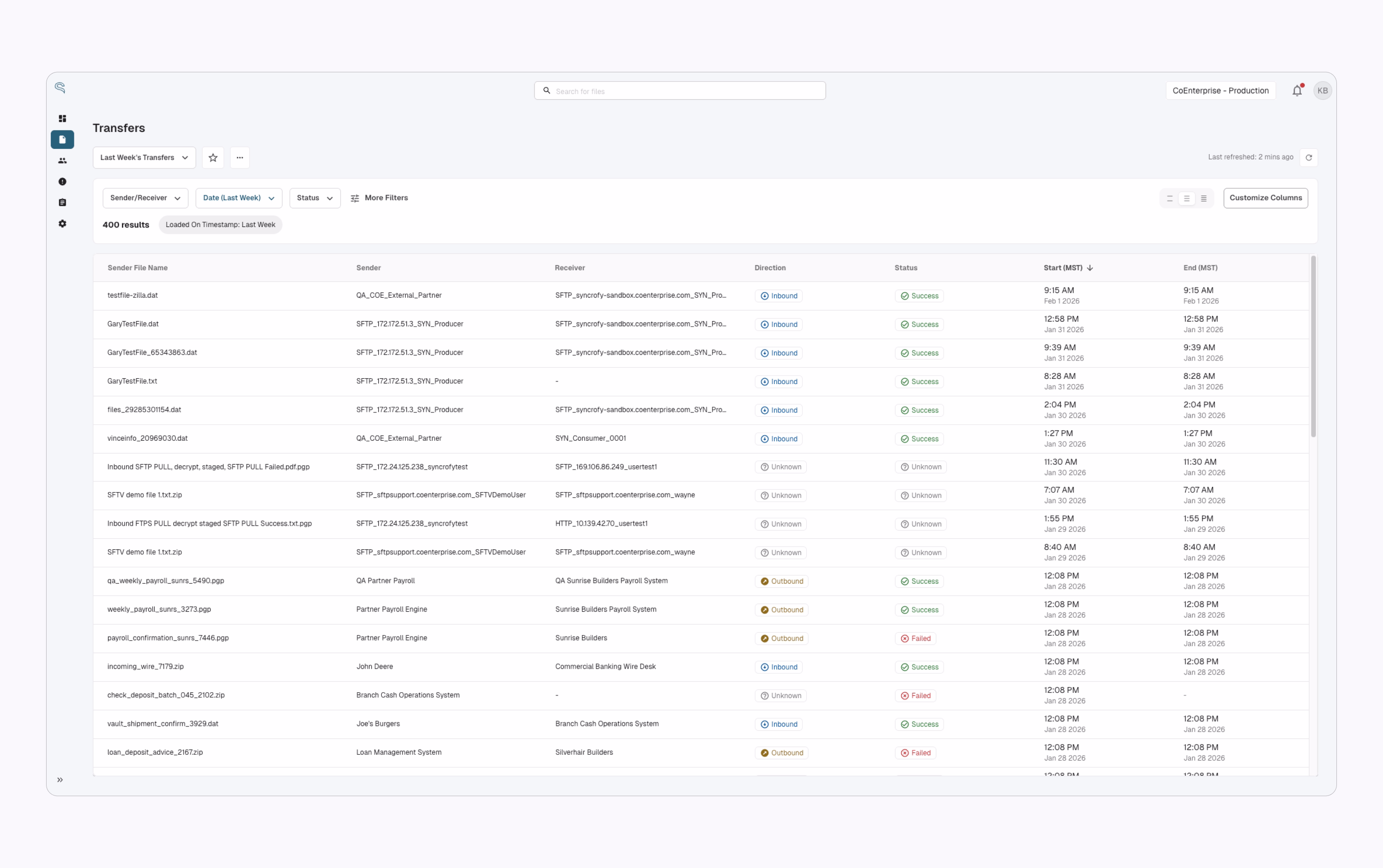This screenshot has width=1383, height=868.
Task: Expand the Sender/Receiver filter
Action: (145, 197)
